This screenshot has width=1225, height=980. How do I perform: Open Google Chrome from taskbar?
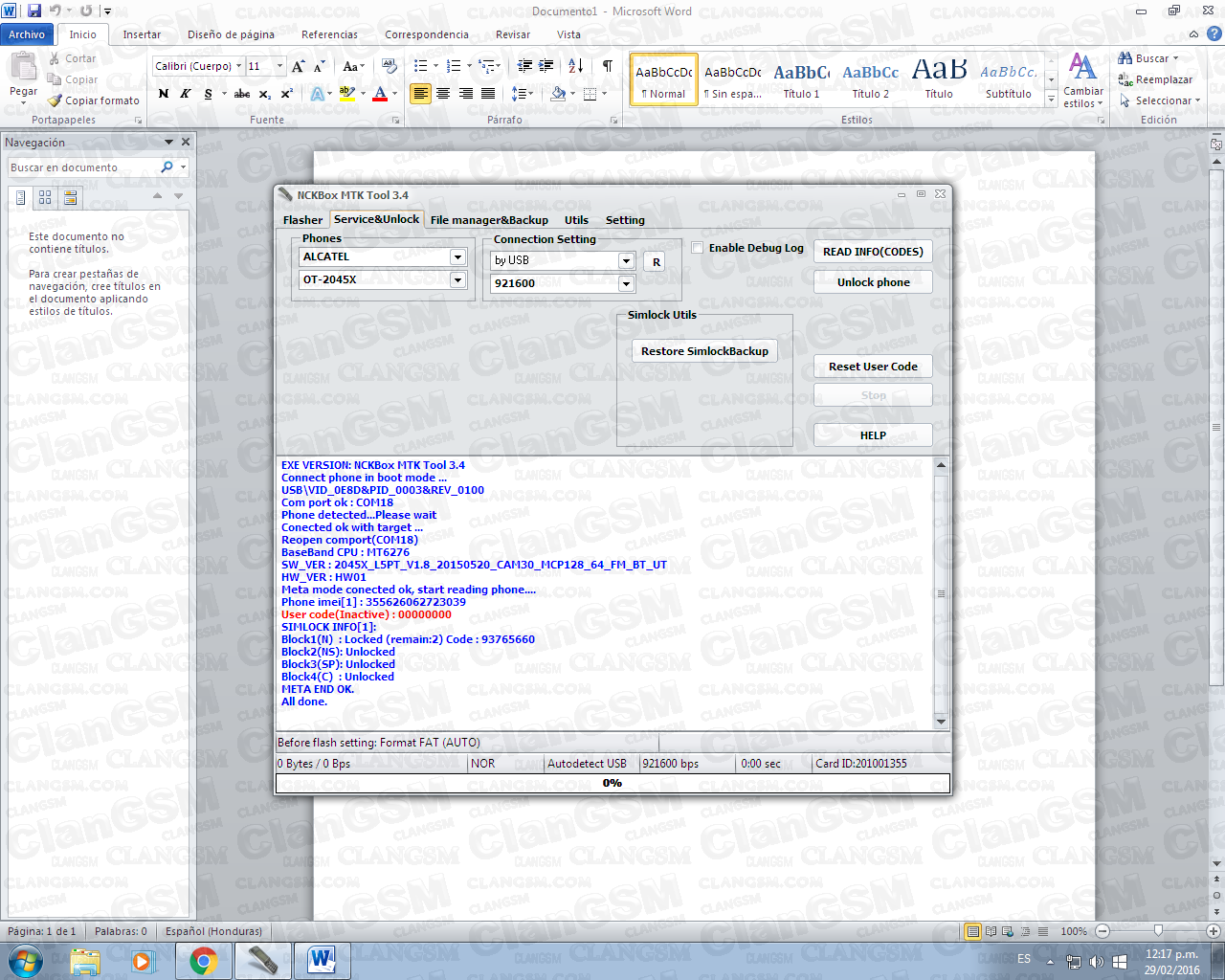(x=203, y=961)
